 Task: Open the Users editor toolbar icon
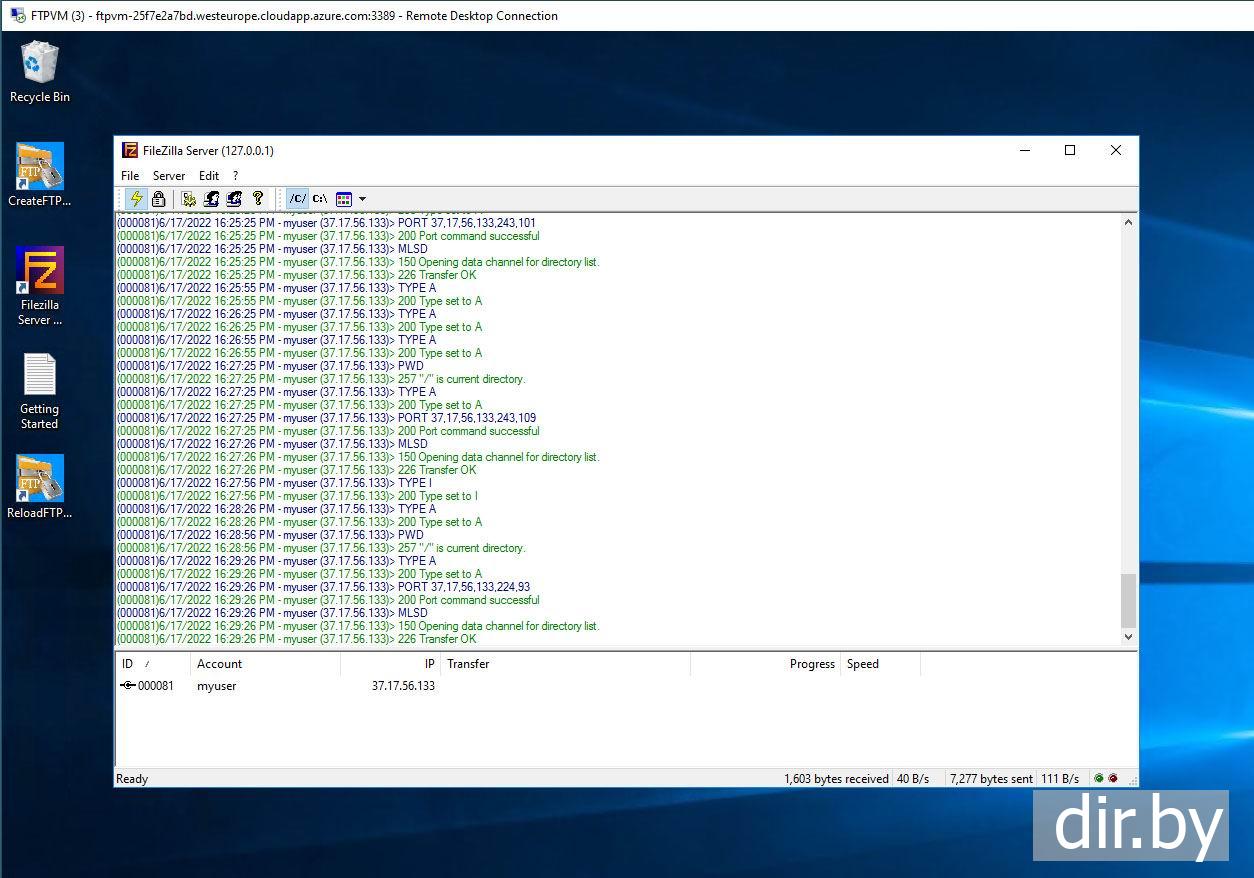coord(211,199)
